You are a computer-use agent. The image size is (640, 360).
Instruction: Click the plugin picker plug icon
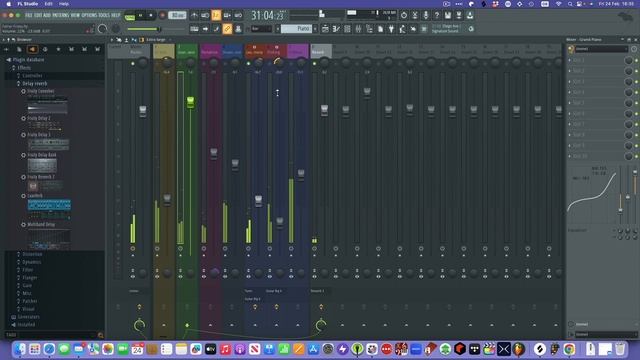coord(391,29)
